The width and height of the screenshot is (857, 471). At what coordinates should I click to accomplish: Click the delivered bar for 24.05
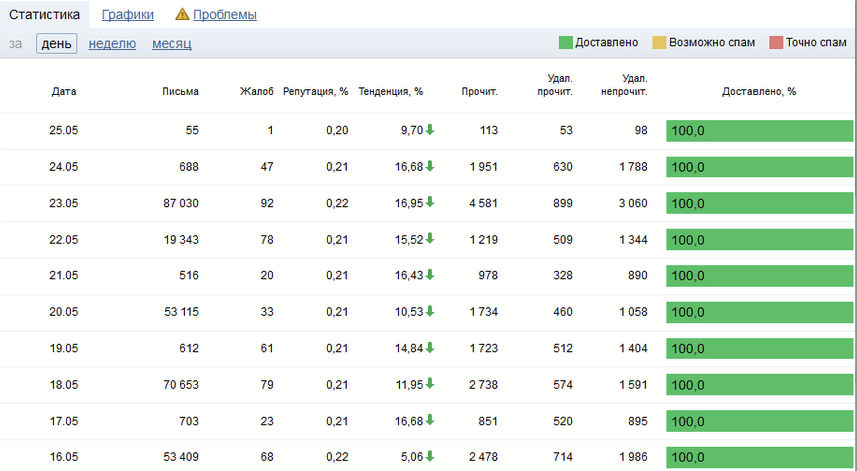click(x=758, y=167)
